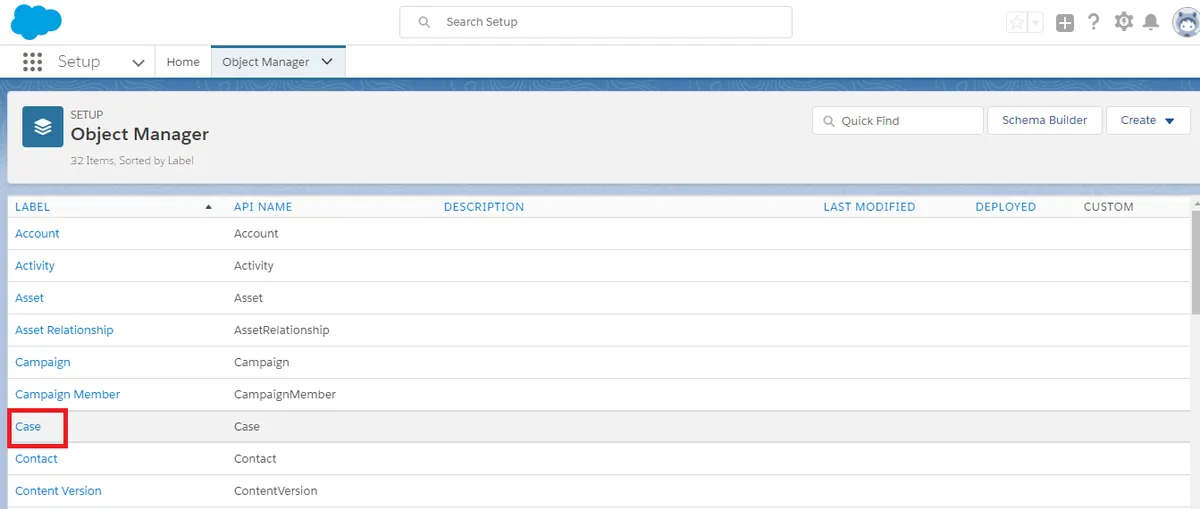The width and height of the screenshot is (1200, 509).
Task: Open the App Launcher dots grid
Action: (32, 62)
